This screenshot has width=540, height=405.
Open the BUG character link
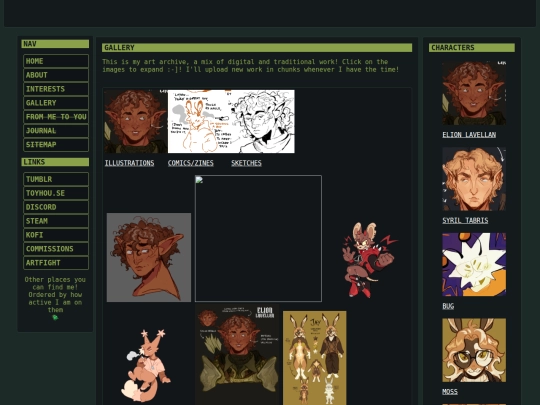448,306
